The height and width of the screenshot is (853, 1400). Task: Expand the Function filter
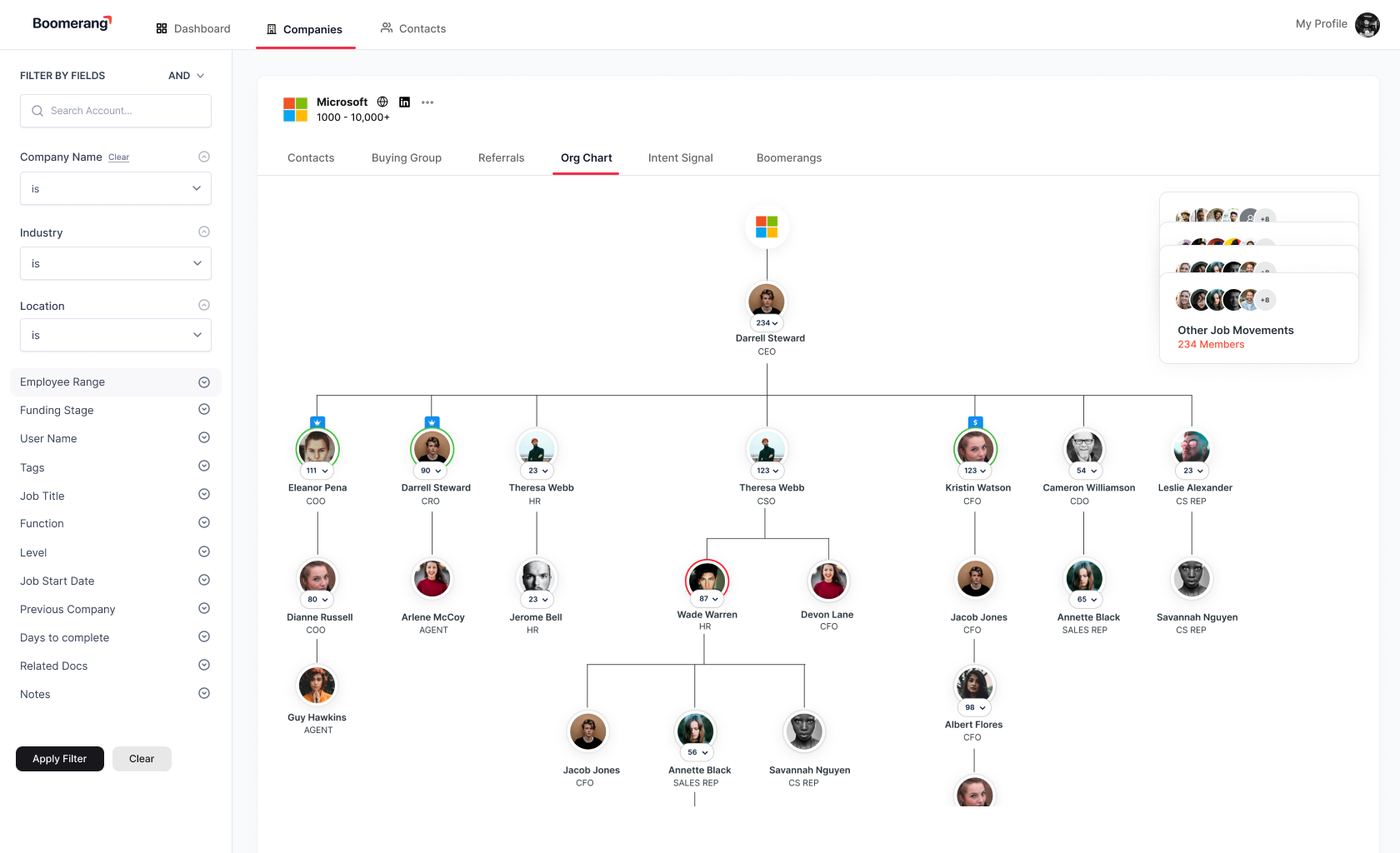[x=204, y=523]
